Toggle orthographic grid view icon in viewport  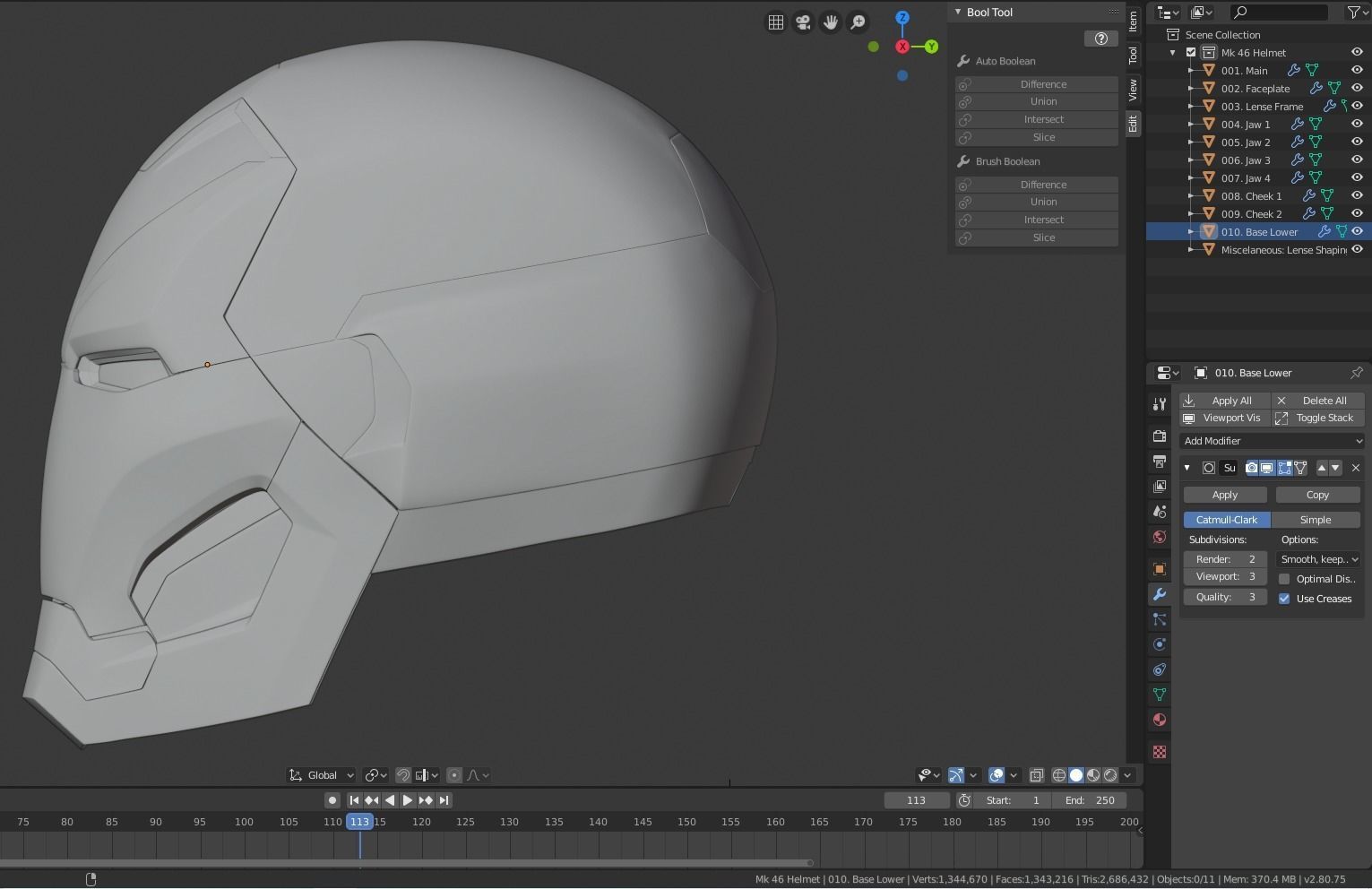click(776, 22)
